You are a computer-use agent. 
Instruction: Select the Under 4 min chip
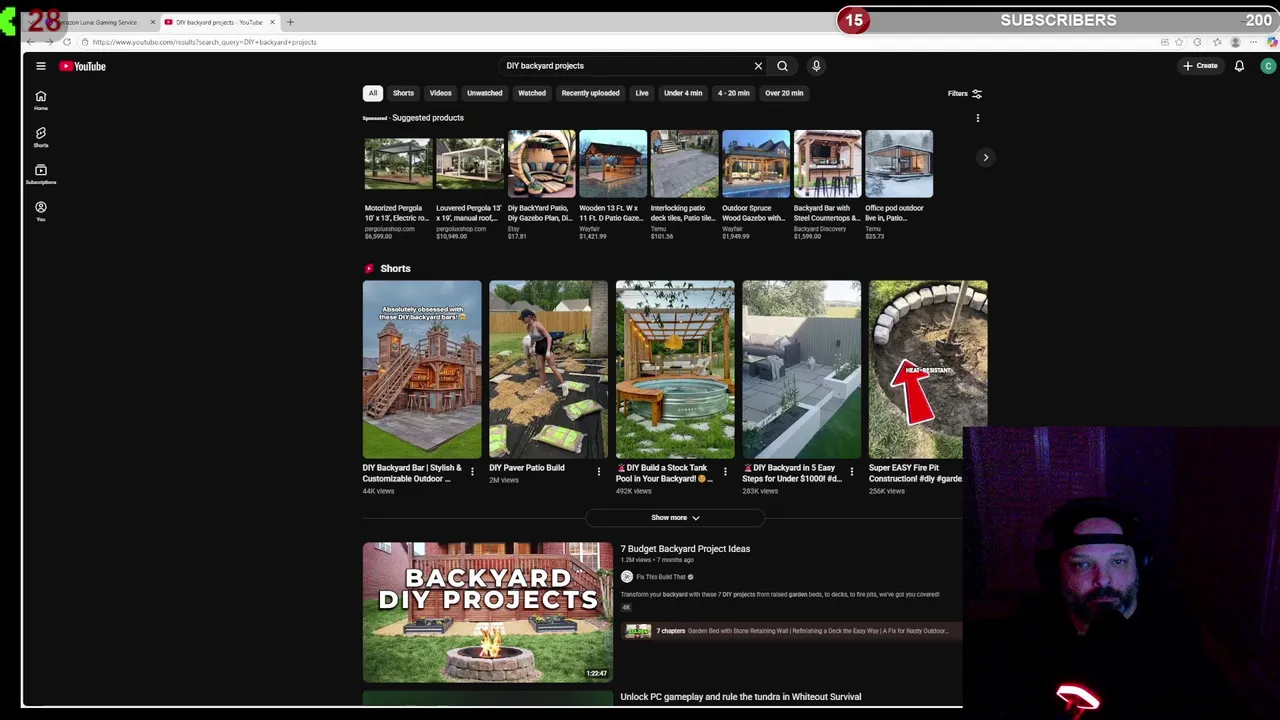pyautogui.click(x=683, y=93)
